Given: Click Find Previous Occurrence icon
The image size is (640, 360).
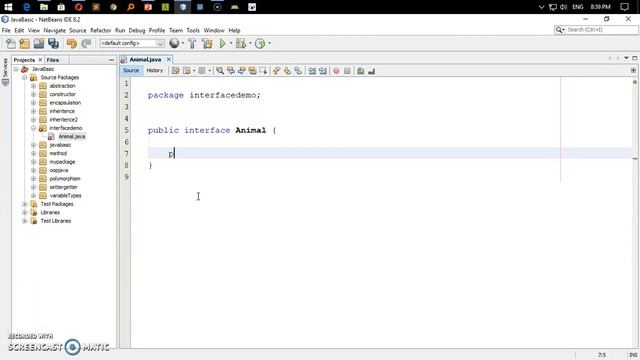Looking at the screenshot, I should pos(231,71).
